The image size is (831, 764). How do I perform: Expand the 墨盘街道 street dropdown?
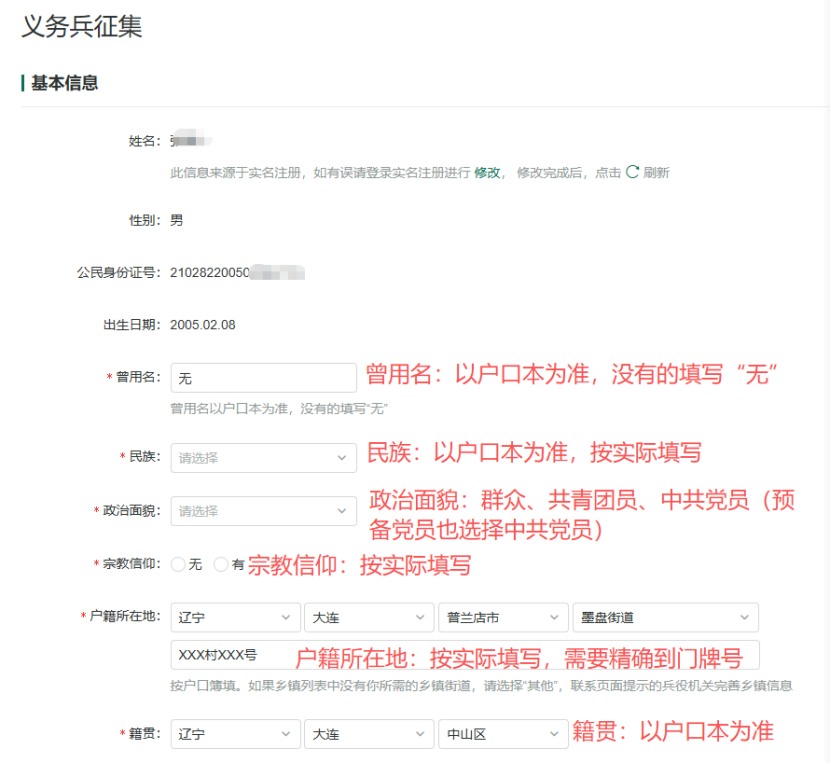[665, 618]
